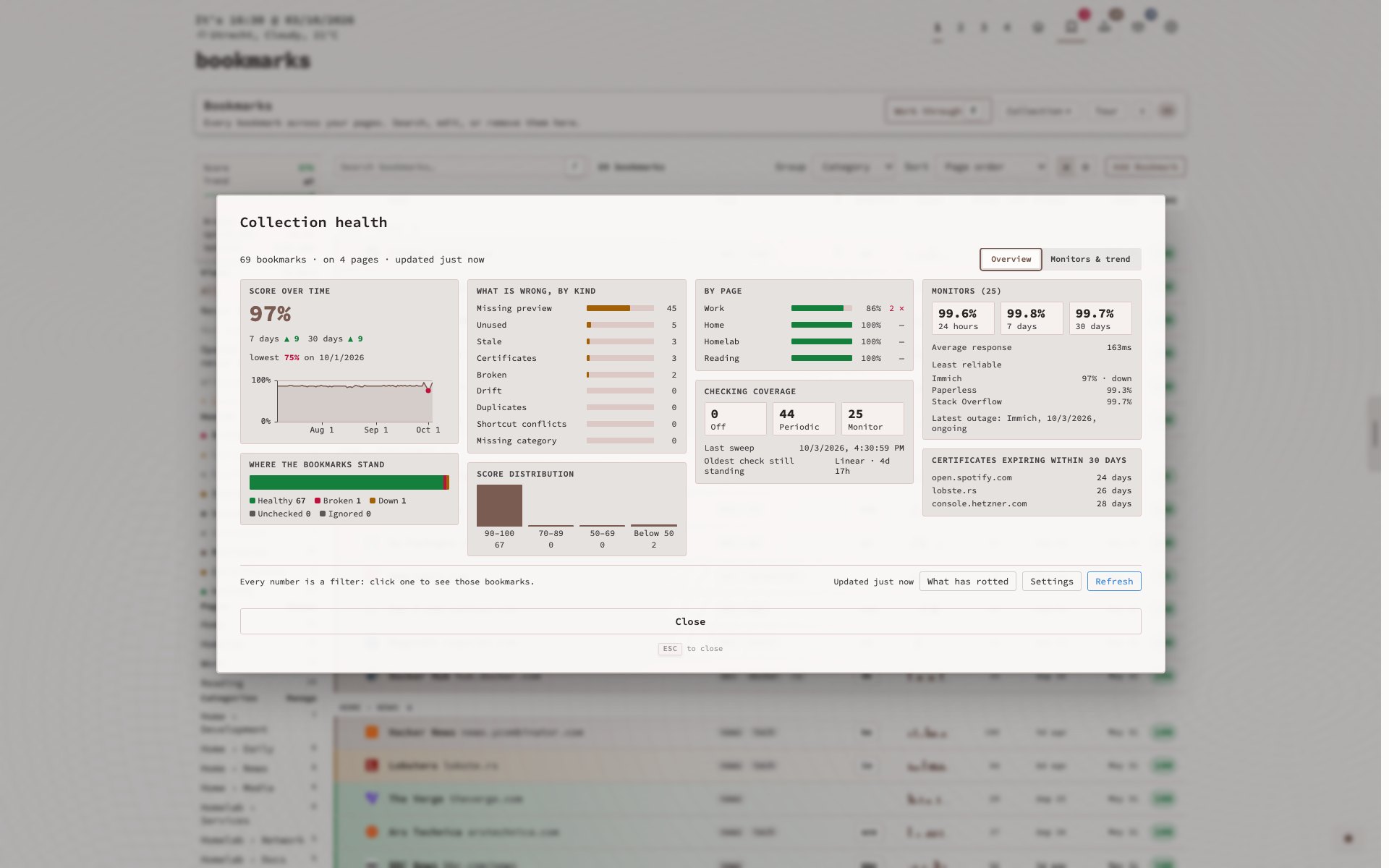Click the Shortcut conflicts row
The image size is (1389, 868).
coord(577,424)
